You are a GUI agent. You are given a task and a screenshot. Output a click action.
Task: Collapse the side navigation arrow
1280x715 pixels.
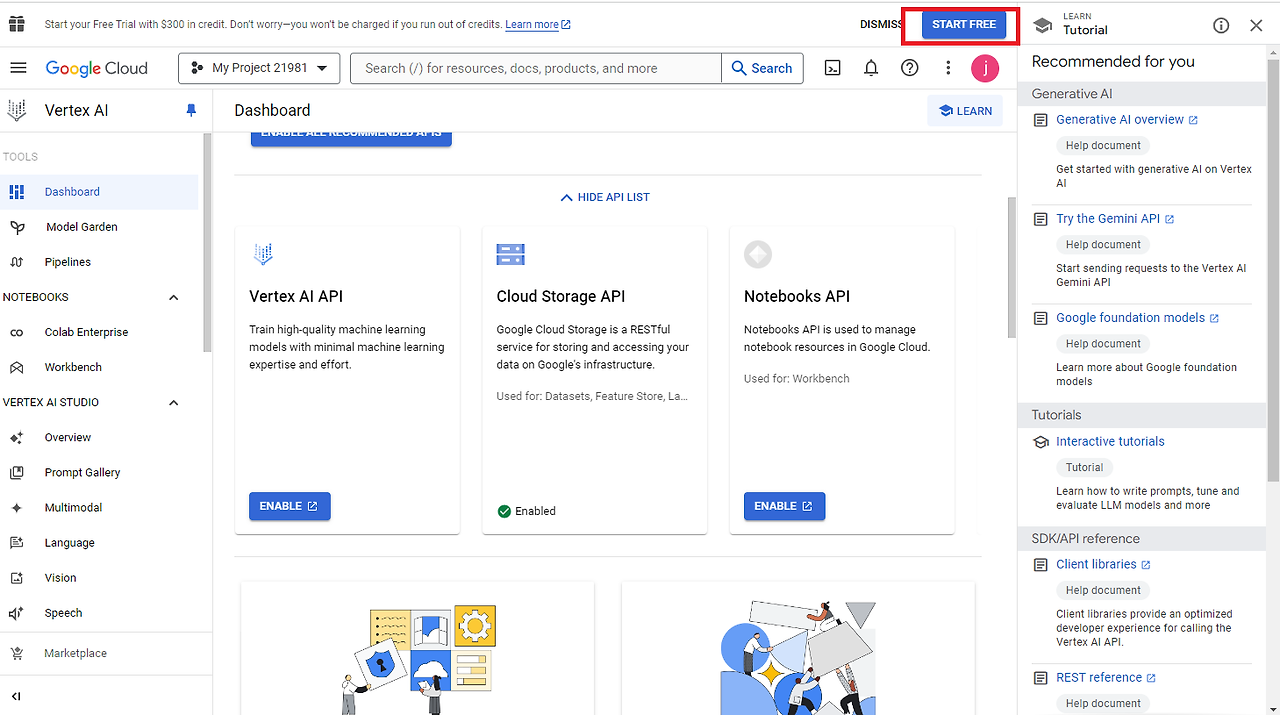16,696
